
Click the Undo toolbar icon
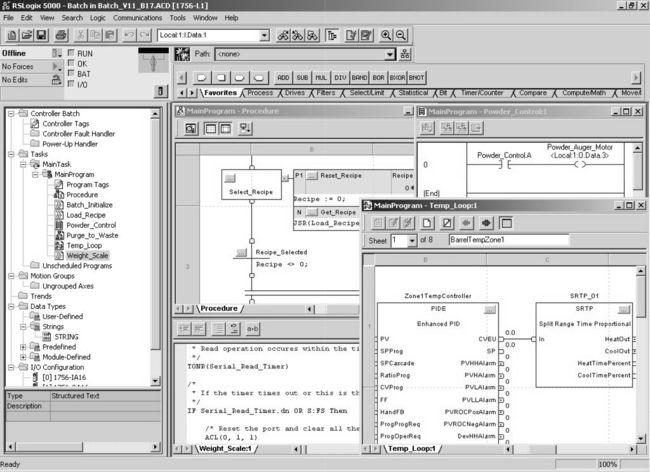(129, 35)
